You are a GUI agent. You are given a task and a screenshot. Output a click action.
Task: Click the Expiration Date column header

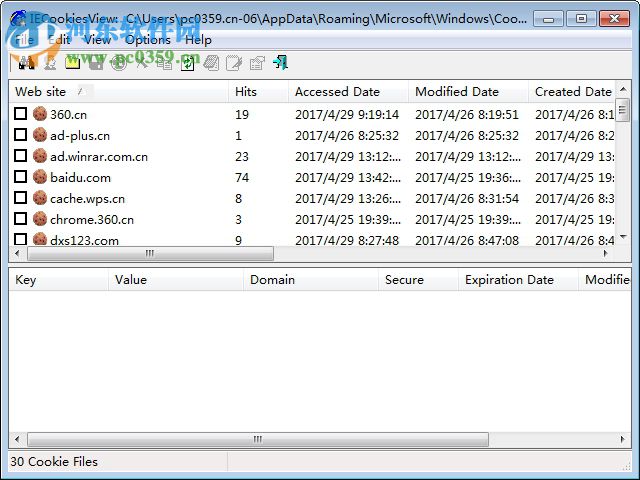tap(518, 280)
